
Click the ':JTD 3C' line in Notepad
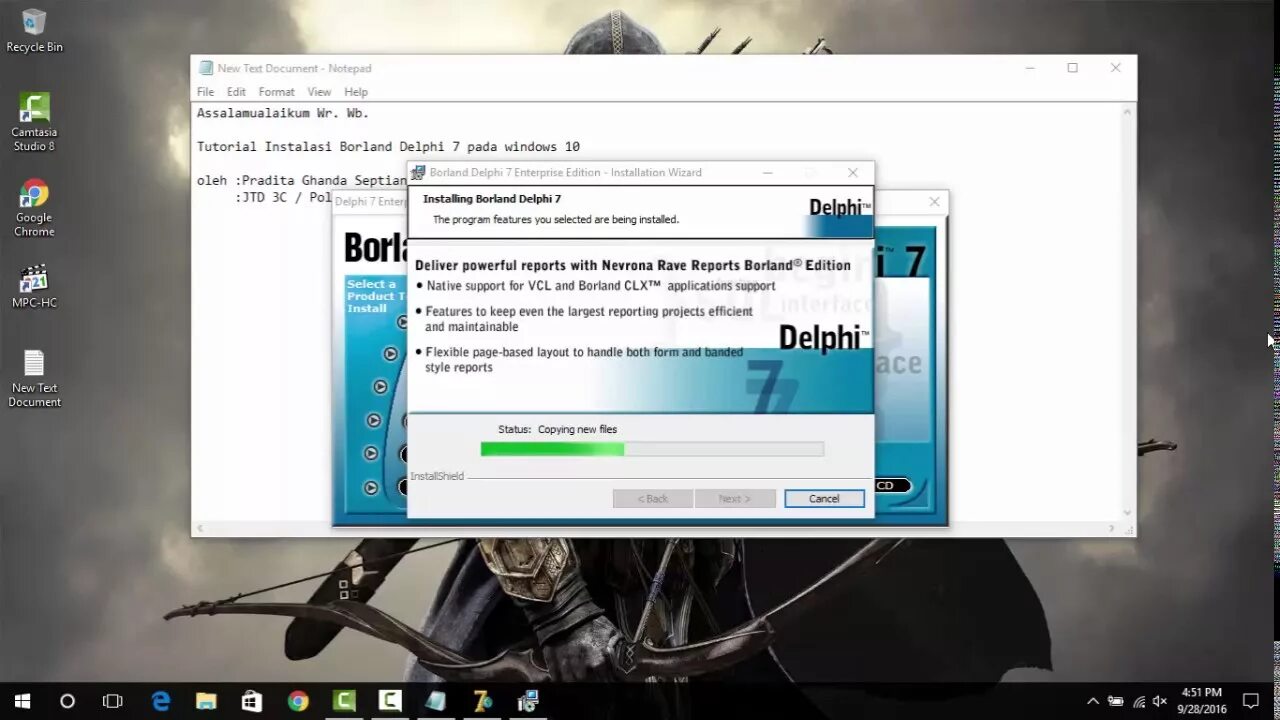(284, 197)
